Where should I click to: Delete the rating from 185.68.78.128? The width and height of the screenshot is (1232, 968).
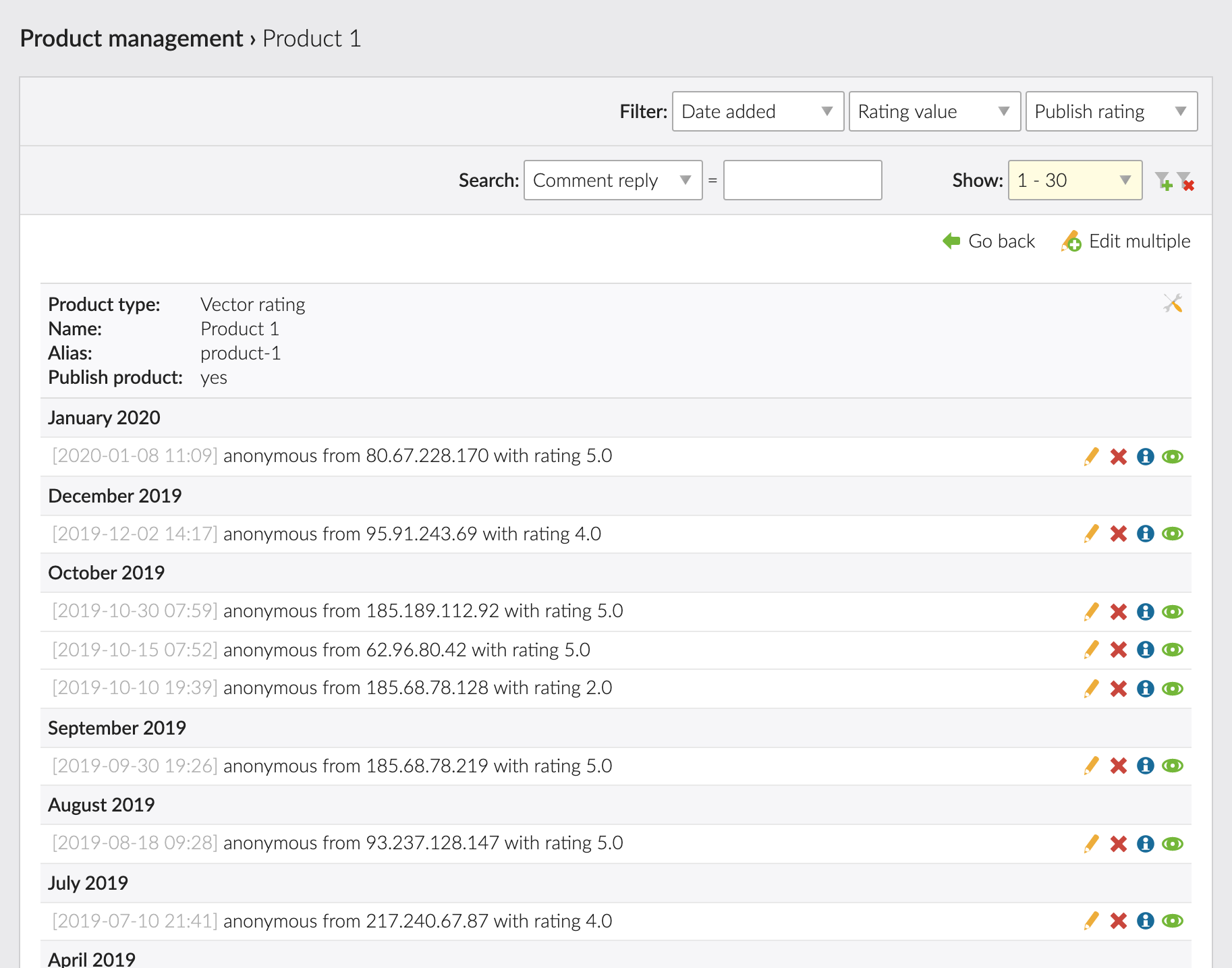[x=1119, y=689]
